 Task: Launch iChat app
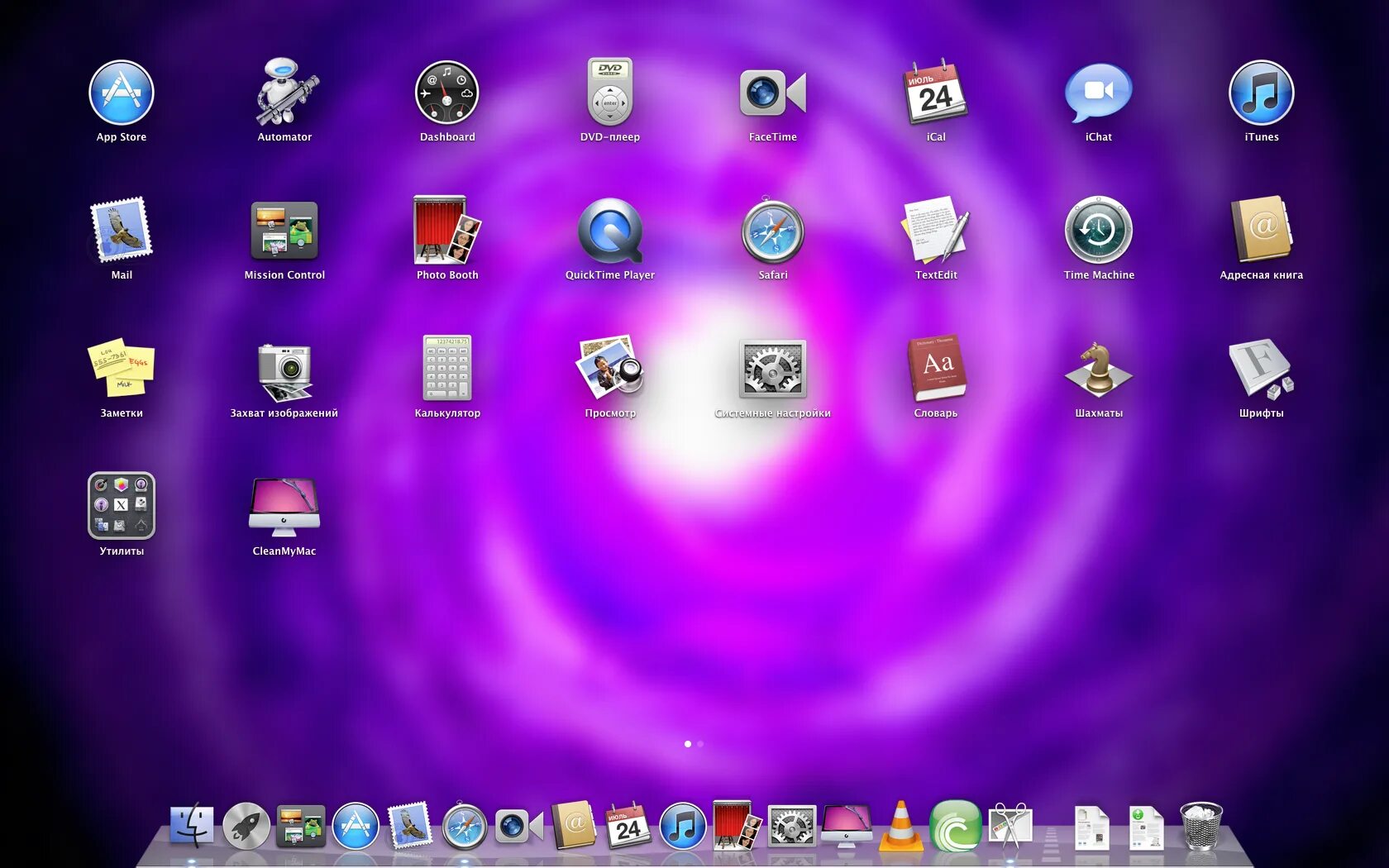click(1099, 92)
